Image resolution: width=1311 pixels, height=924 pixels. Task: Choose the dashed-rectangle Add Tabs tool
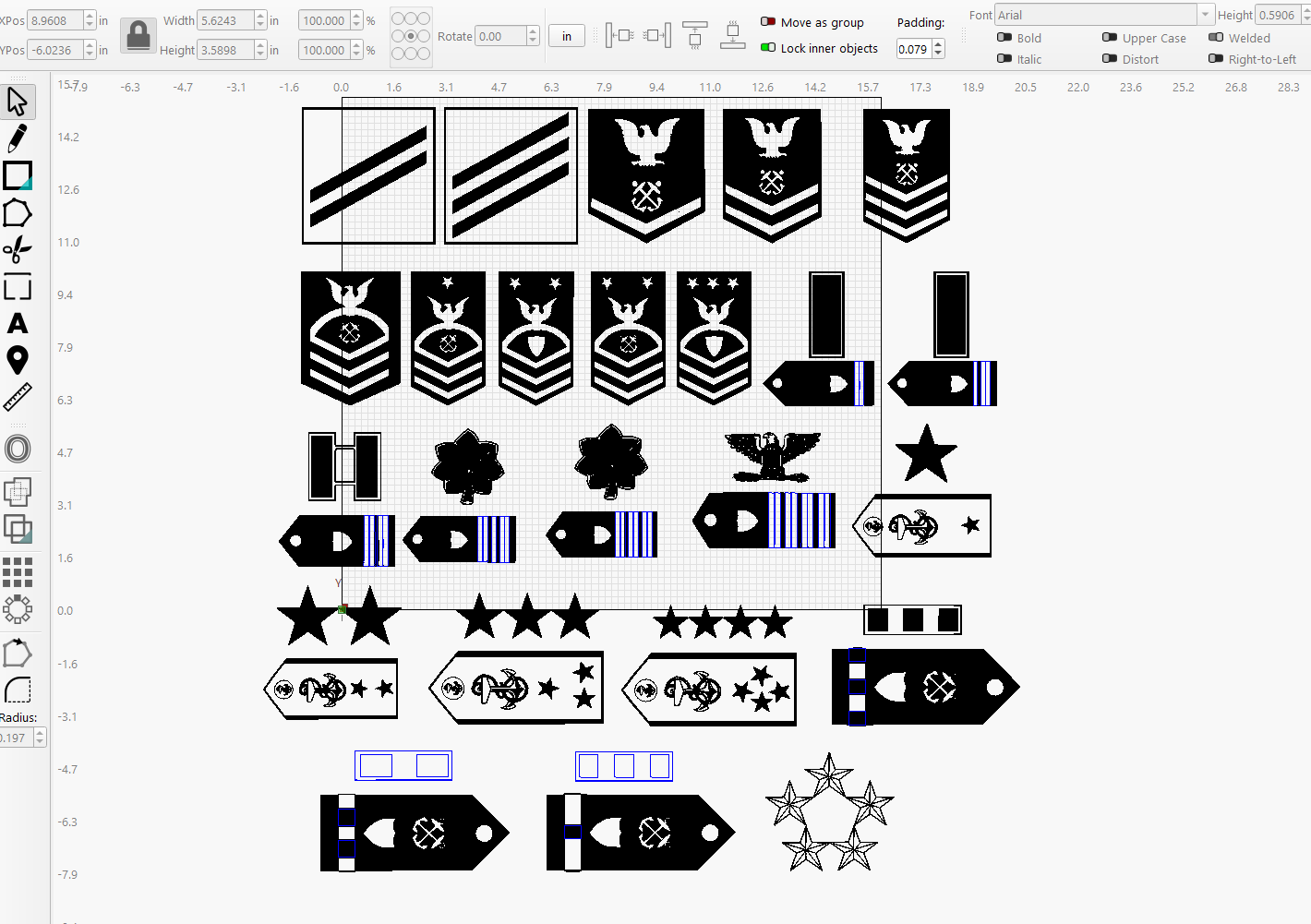(18, 287)
